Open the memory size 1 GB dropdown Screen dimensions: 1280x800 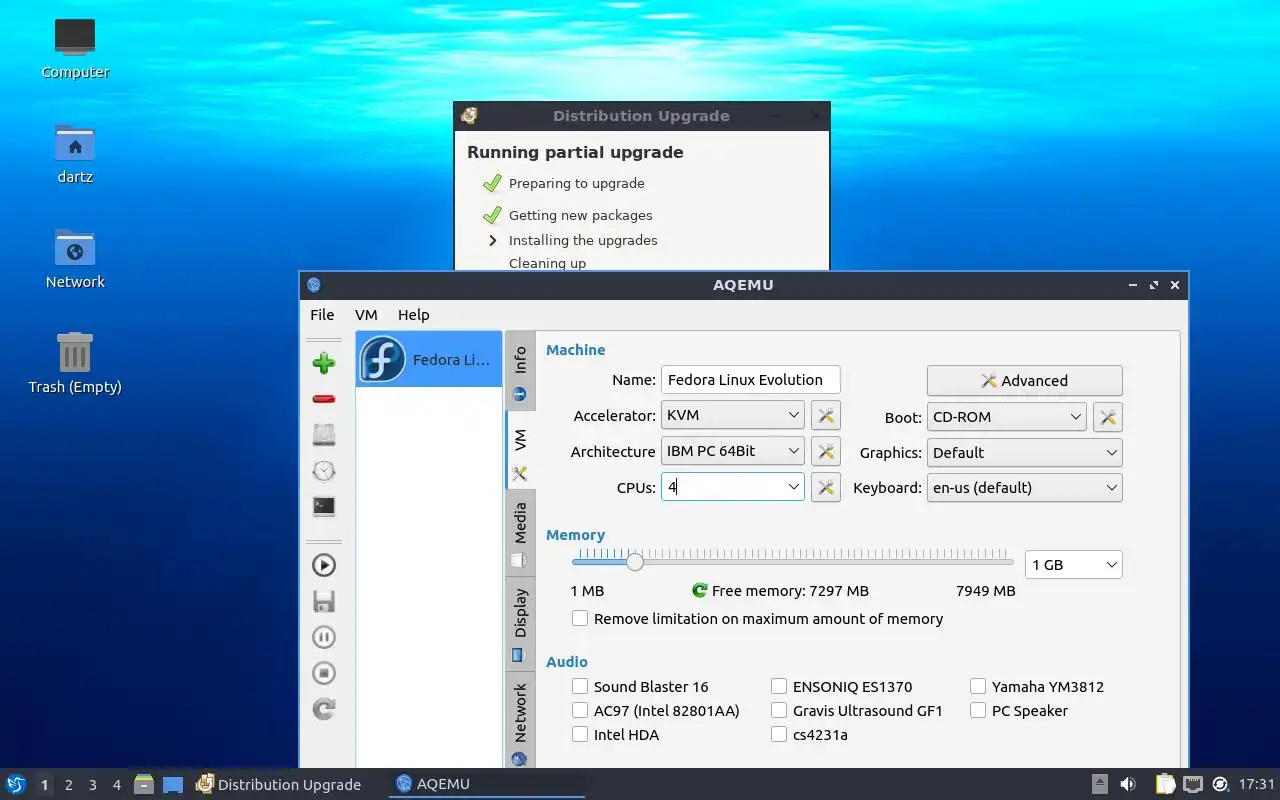1074,565
